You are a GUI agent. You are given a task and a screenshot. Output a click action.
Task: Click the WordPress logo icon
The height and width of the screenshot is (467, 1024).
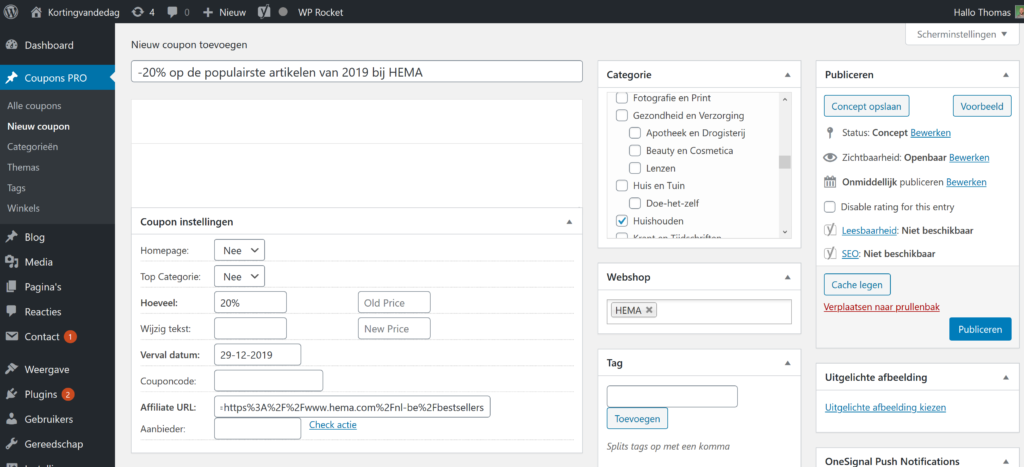pos(12,13)
